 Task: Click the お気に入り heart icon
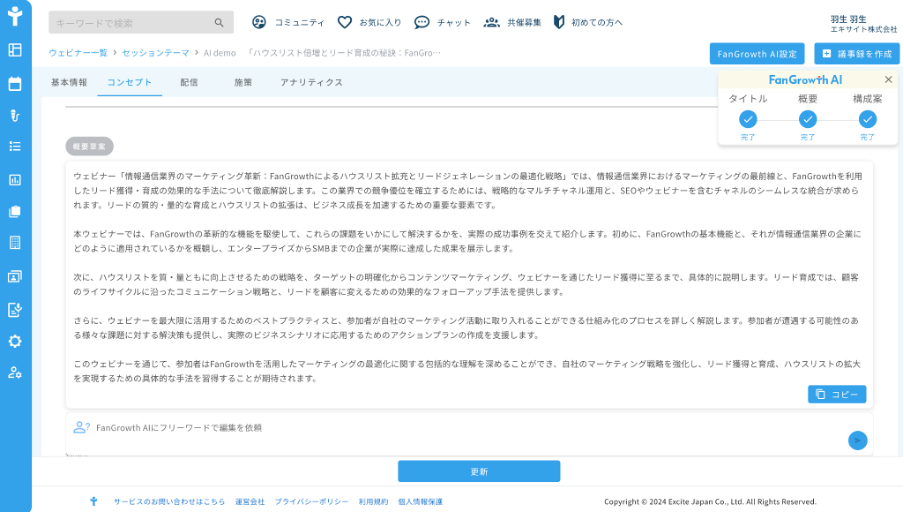click(344, 22)
